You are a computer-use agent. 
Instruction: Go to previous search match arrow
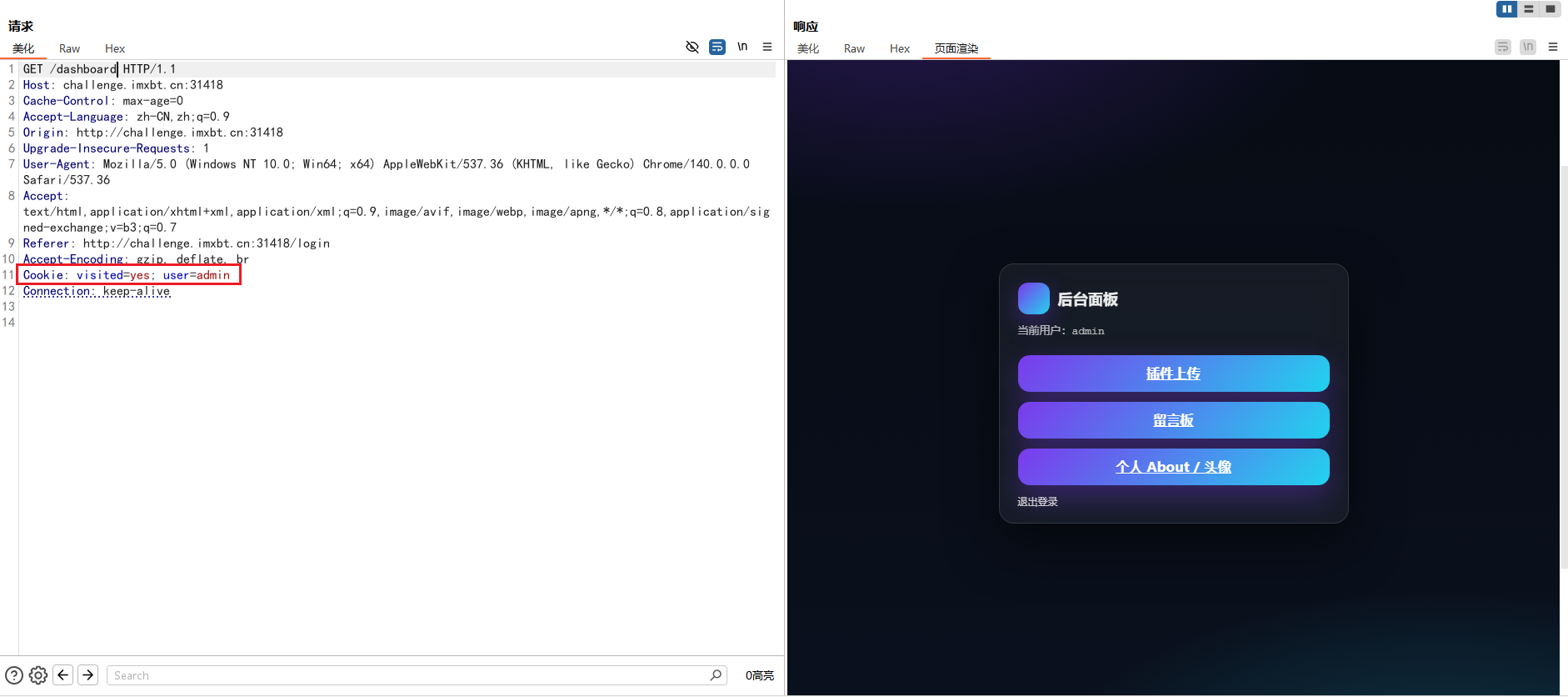[63, 675]
